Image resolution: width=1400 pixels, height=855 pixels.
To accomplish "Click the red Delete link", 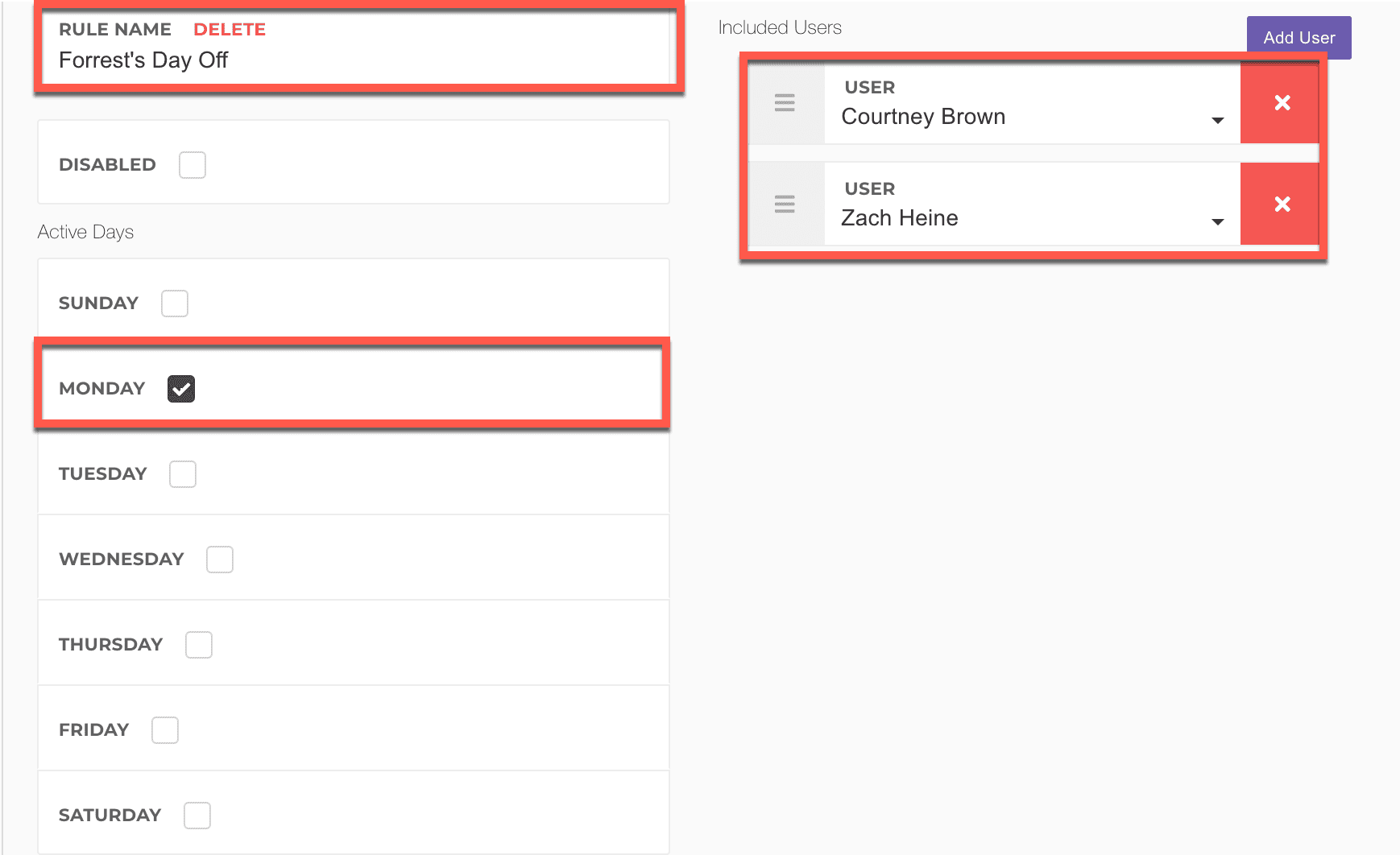I will (x=230, y=30).
